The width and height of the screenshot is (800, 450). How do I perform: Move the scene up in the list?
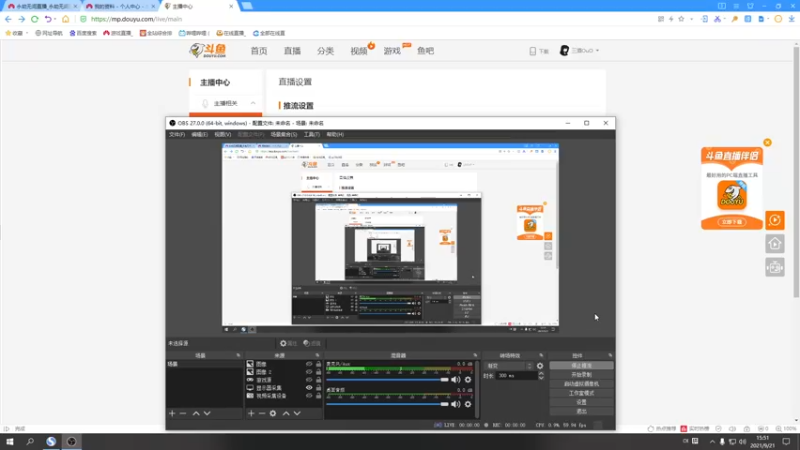click(x=196, y=413)
